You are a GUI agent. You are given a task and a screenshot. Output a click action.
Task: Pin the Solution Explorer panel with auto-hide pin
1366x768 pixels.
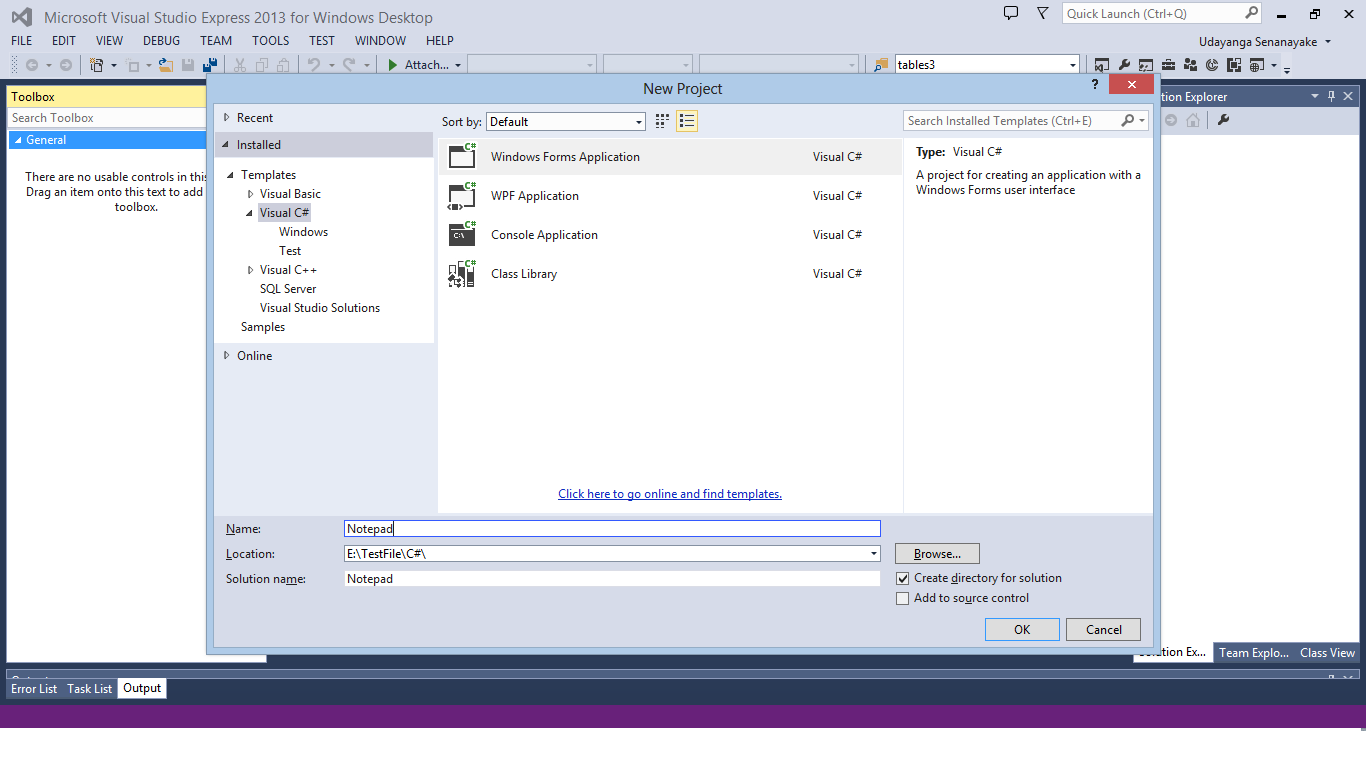[x=1331, y=97]
